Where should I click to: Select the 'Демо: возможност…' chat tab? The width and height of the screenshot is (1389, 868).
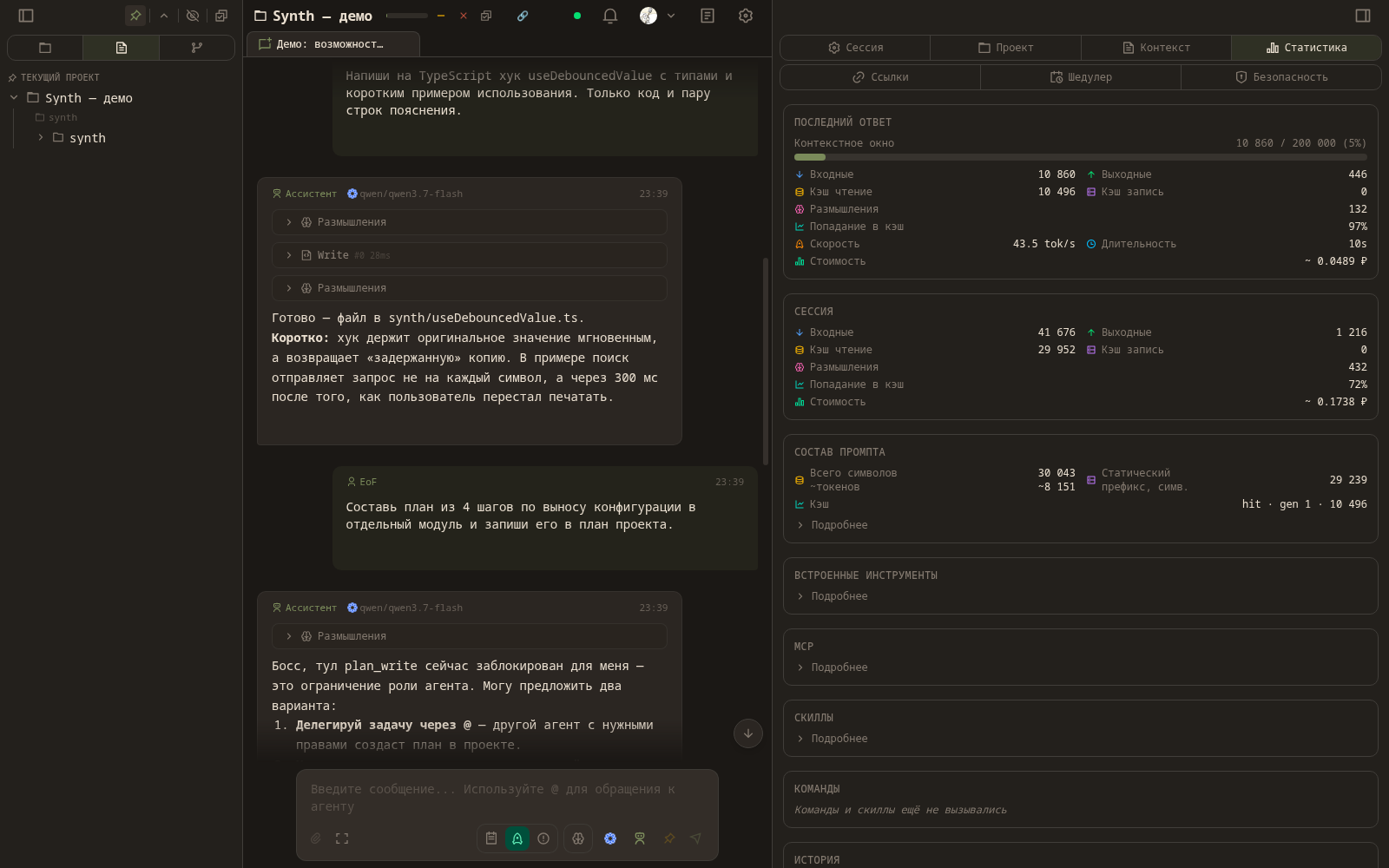click(333, 44)
